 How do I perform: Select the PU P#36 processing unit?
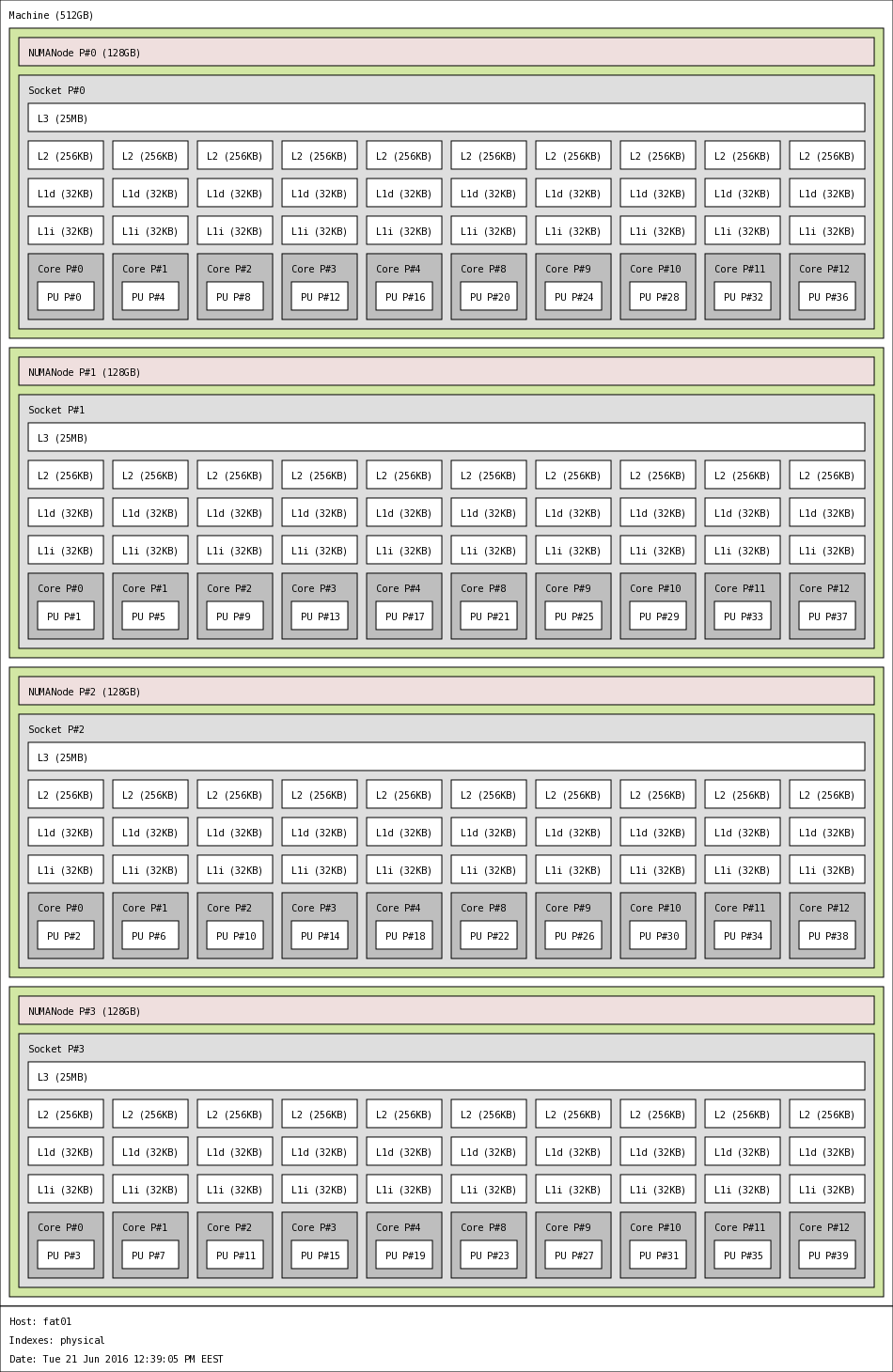click(x=826, y=296)
